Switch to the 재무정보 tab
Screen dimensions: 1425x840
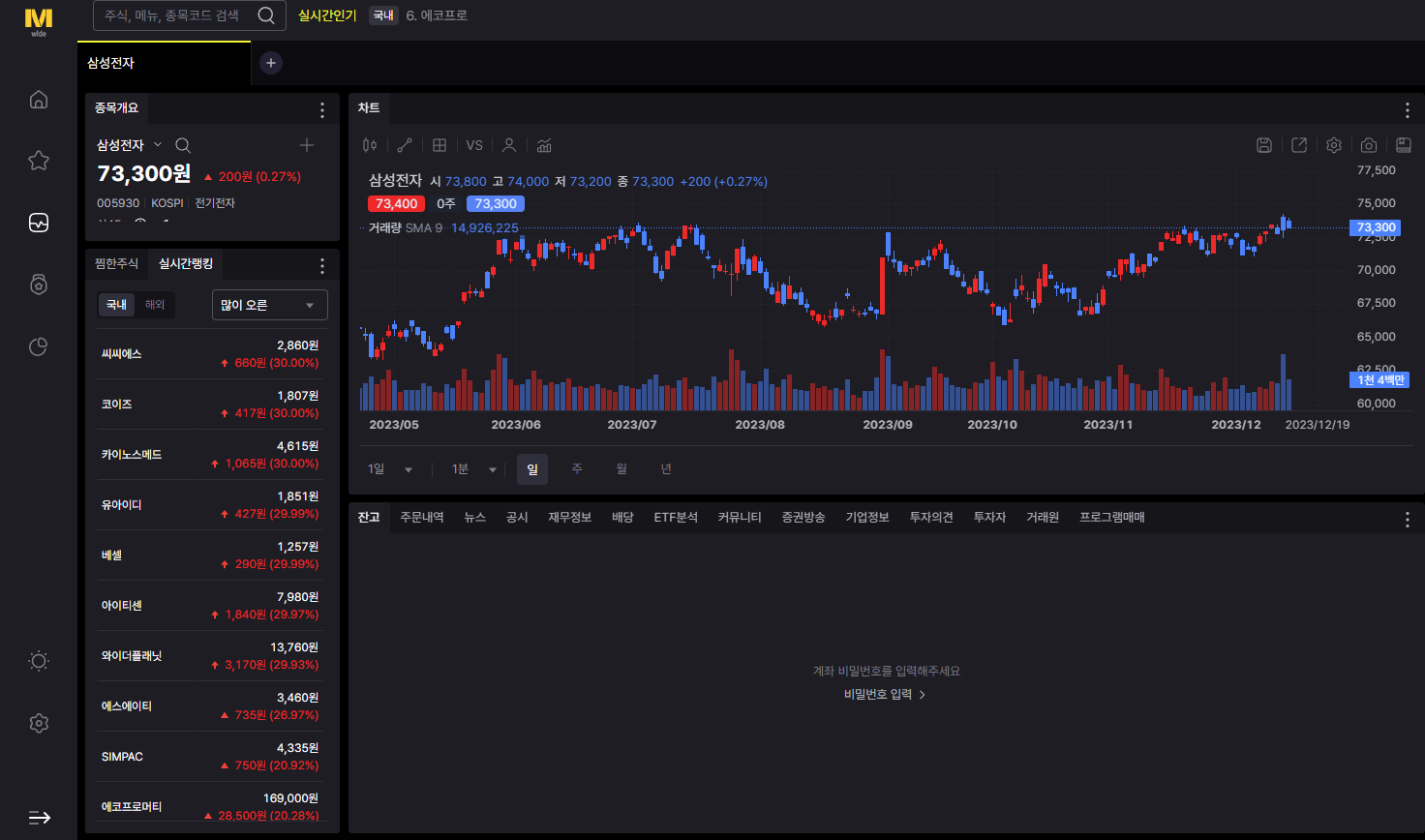coord(569,518)
